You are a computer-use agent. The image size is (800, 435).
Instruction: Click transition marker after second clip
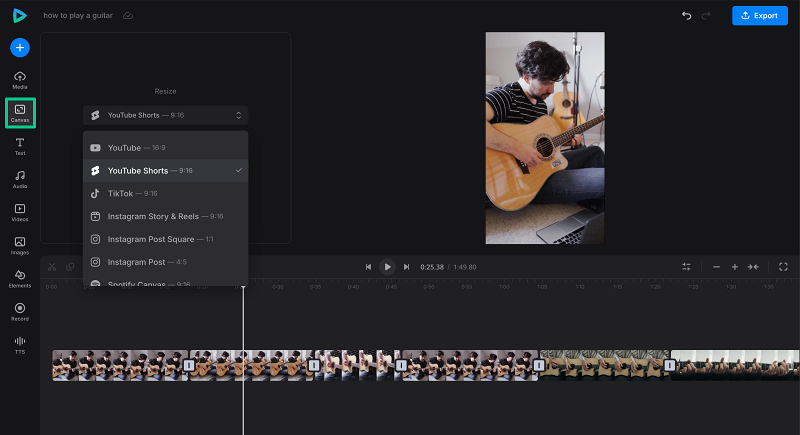pyautogui.click(x=314, y=365)
